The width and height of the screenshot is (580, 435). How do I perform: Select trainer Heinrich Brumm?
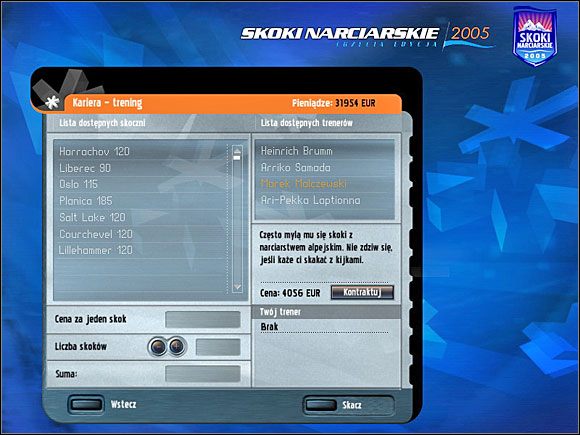[325, 151]
